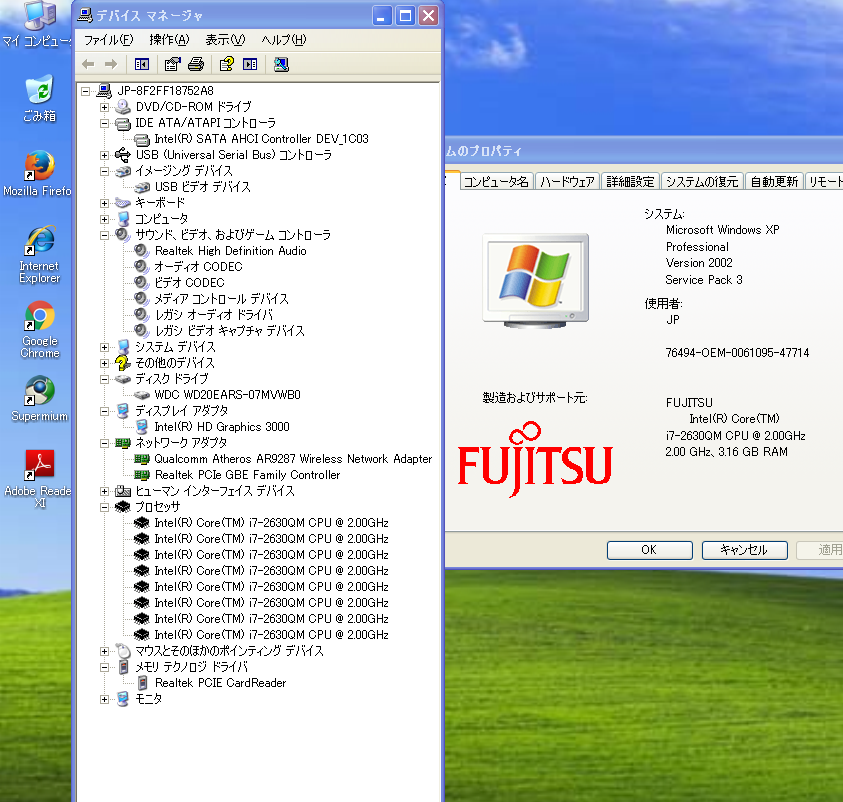Open the ファイル(F) menu
Screen dimensions: 843x802
[x=109, y=40]
